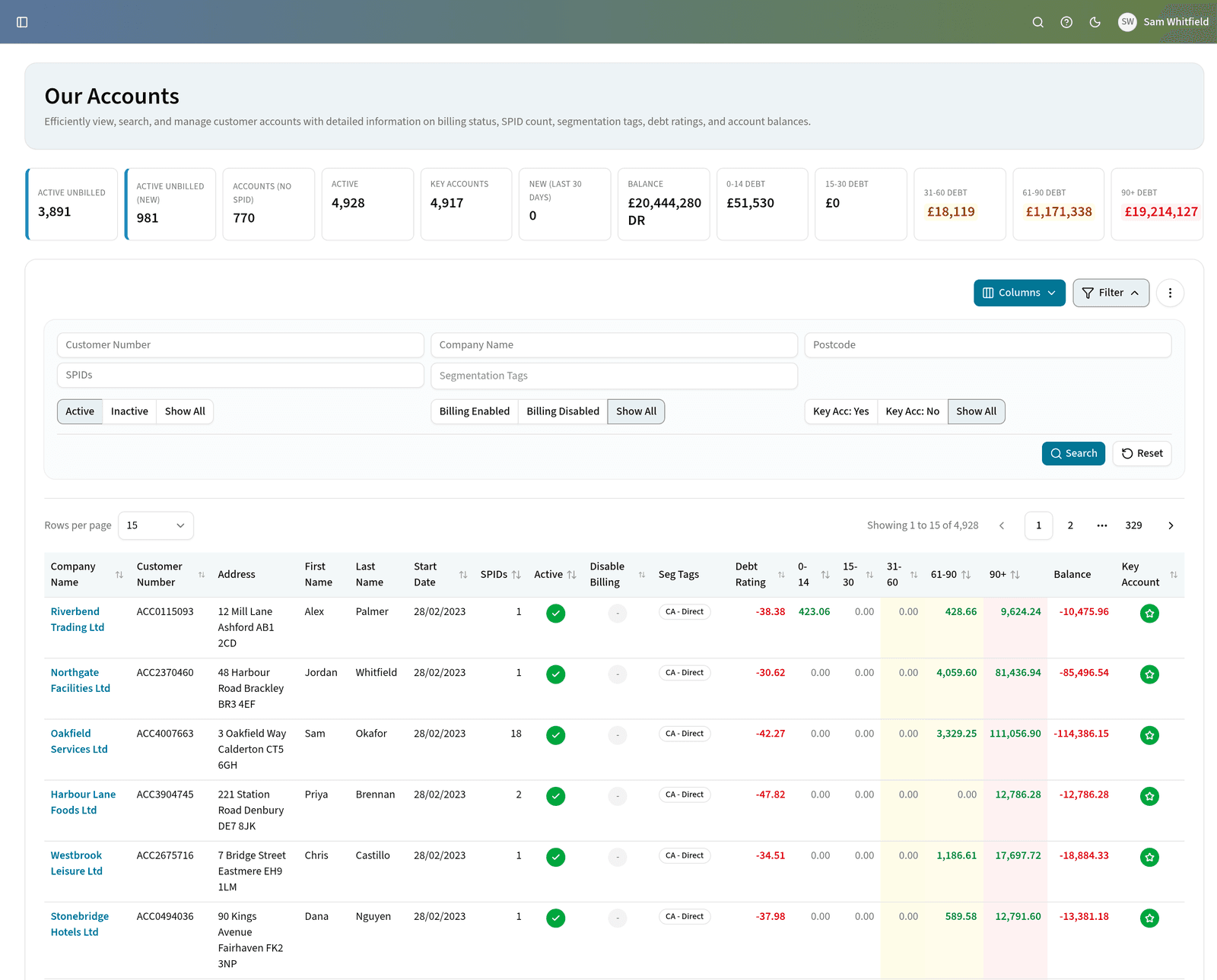1217x980 pixels.
Task: Open Harbour Lane Foods Ltd link
Action: [83, 802]
